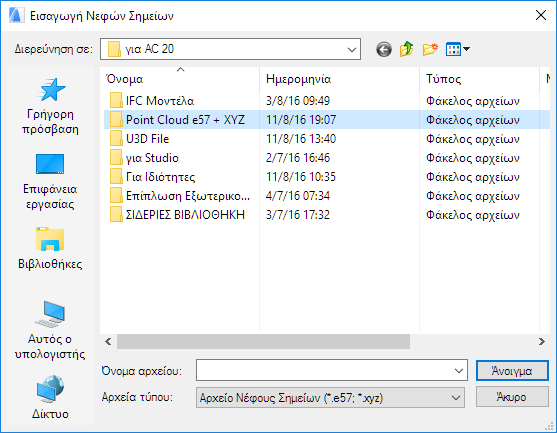The image size is (557, 433).
Task: Click folder icon of Επίπλωση Εξωτερικο...
Action: (x=116, y=196)
